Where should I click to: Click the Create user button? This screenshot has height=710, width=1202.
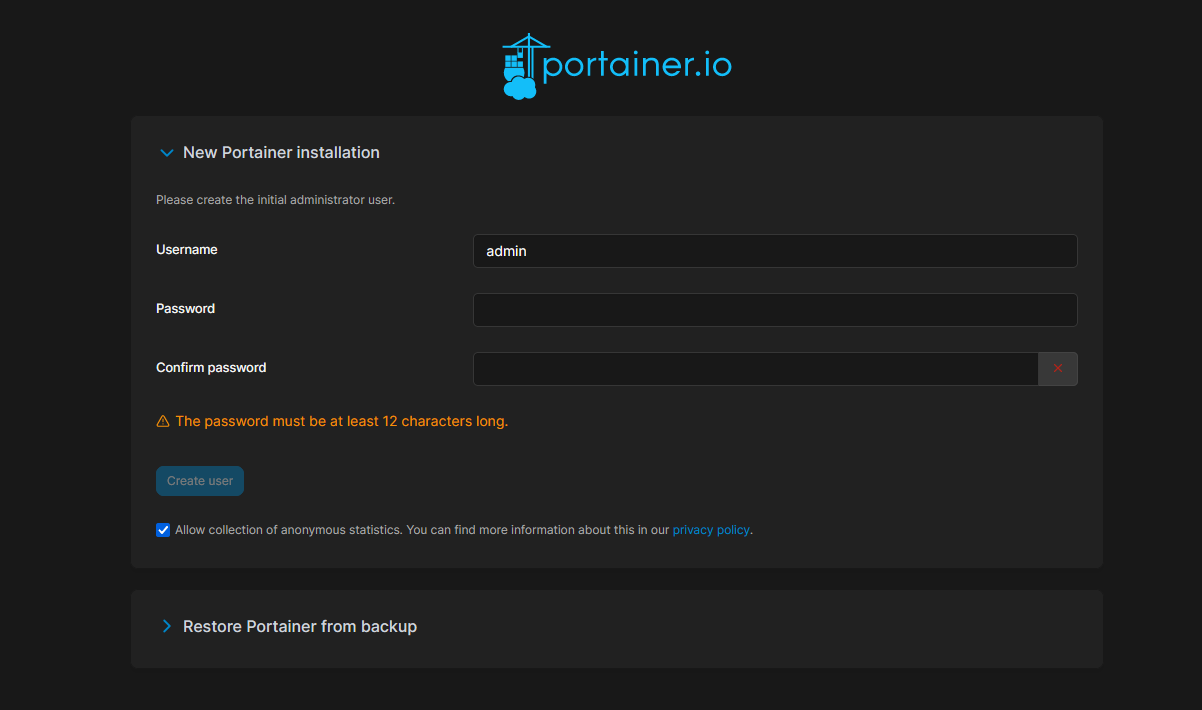pyautogui.click(x=200, y=481)
